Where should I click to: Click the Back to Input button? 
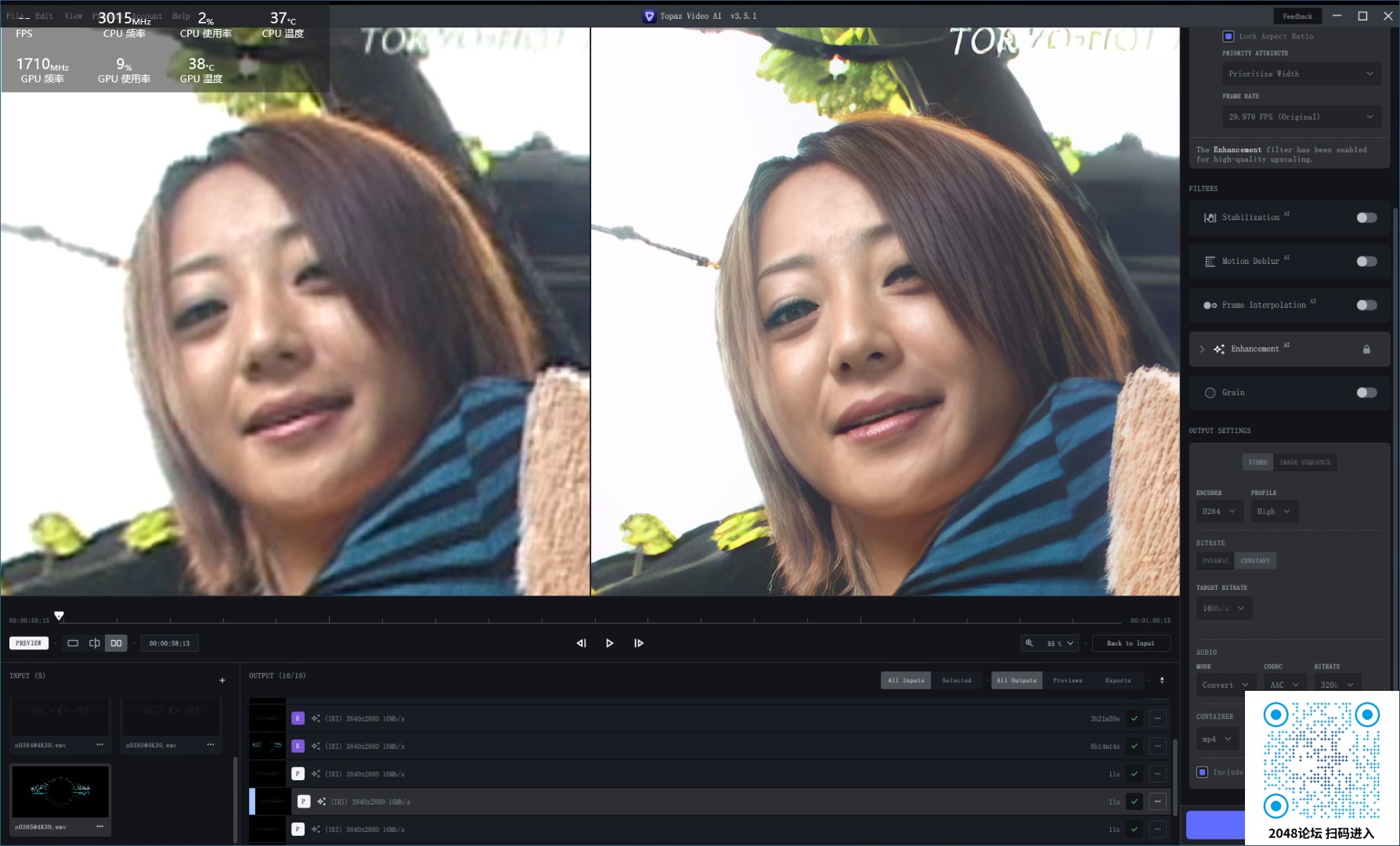1131,643
